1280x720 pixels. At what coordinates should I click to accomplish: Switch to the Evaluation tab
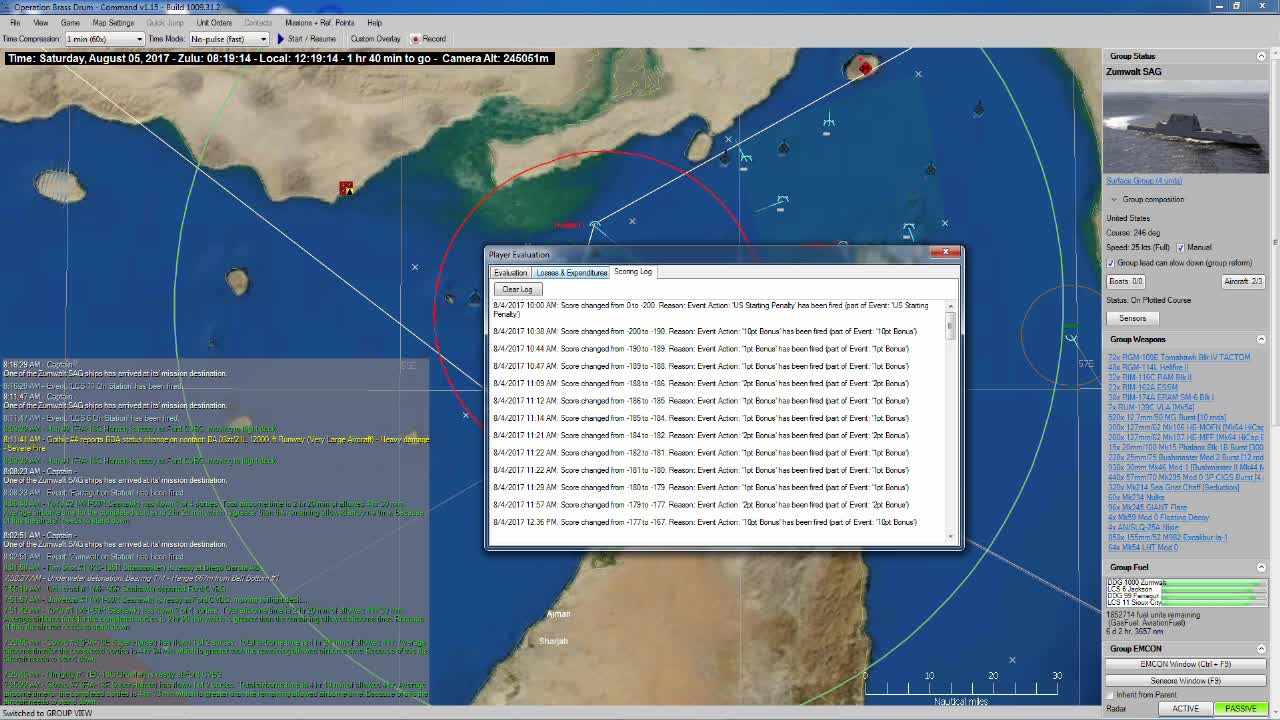(510, 272)
